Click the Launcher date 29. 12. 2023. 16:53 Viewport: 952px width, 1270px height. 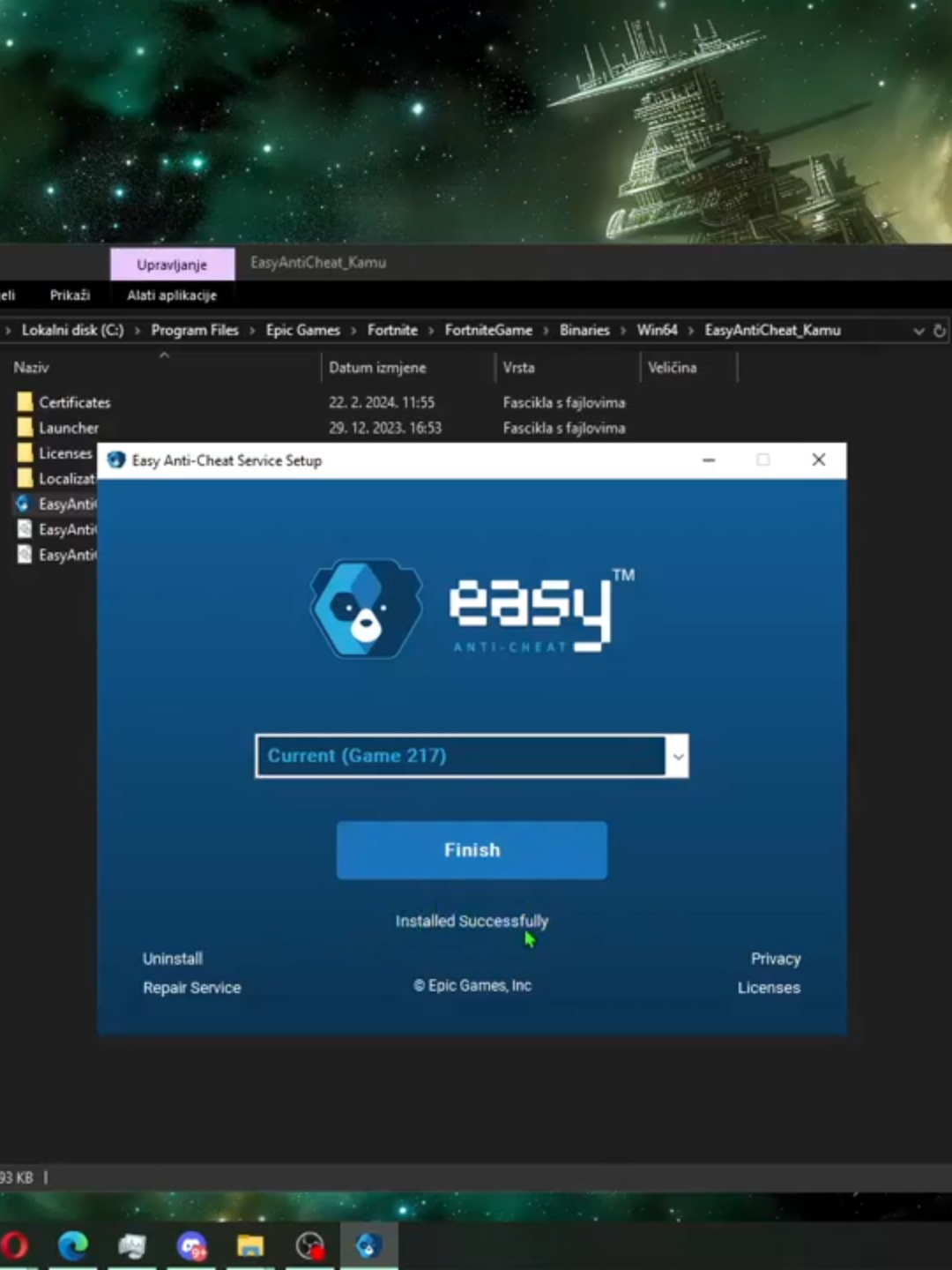[x=385, y=428]
